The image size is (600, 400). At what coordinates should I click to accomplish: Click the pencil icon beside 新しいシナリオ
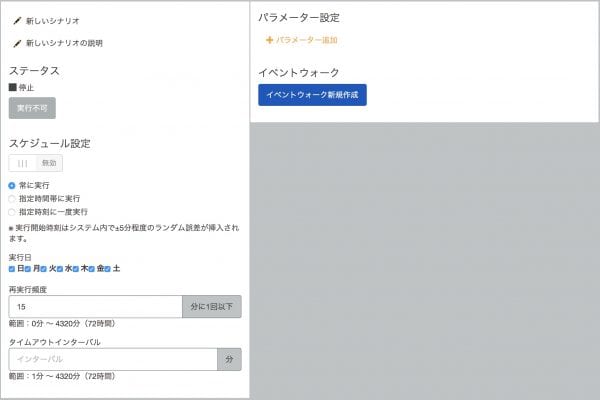pyautogui.click(x=17, y=21)
